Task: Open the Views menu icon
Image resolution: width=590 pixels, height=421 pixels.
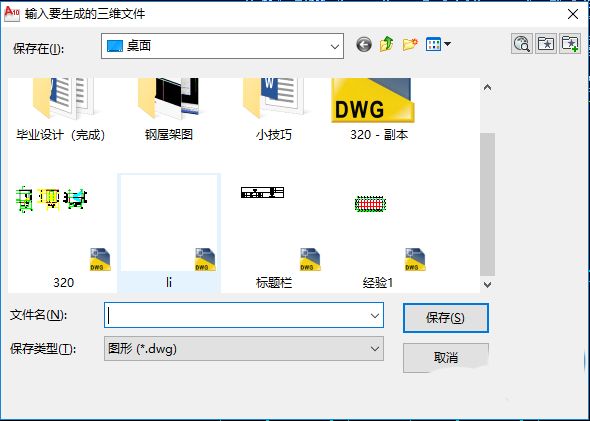Action: (433, 44)
